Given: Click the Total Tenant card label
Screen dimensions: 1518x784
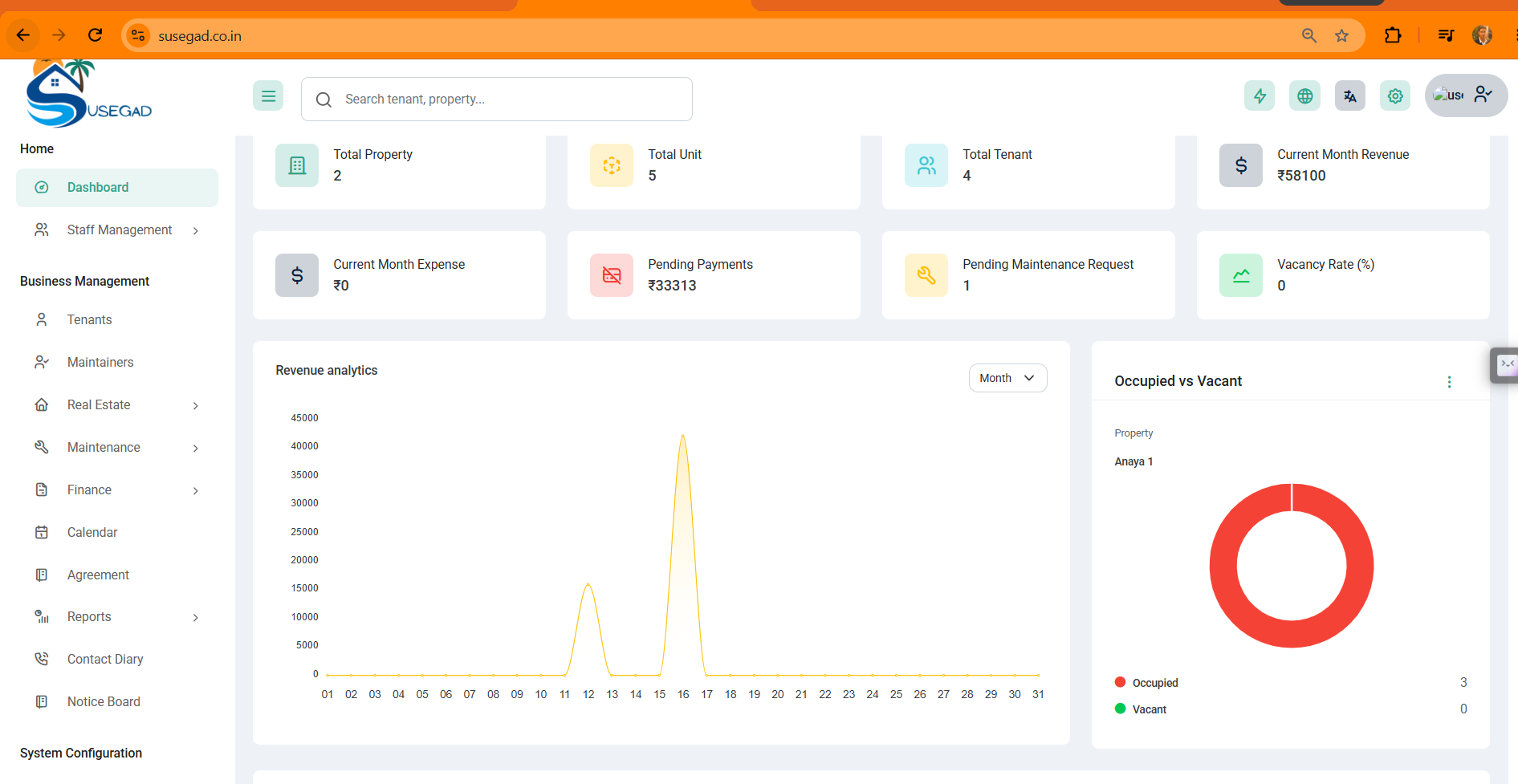Looking at the screenshot, I should click(x=997, y=154).
